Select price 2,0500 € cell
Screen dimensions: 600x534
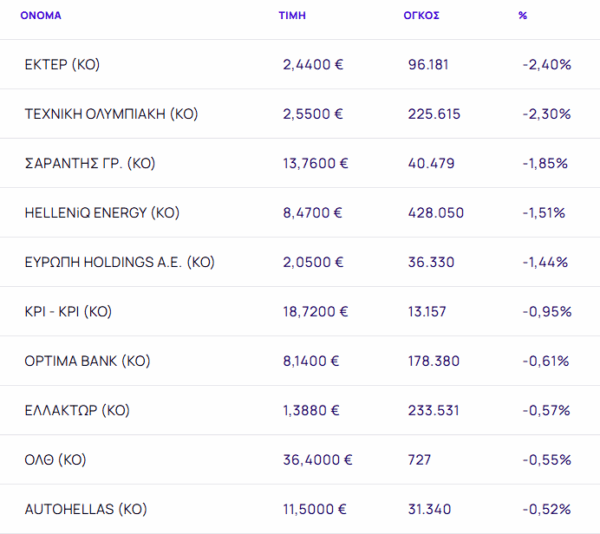(x=313, y=262)
